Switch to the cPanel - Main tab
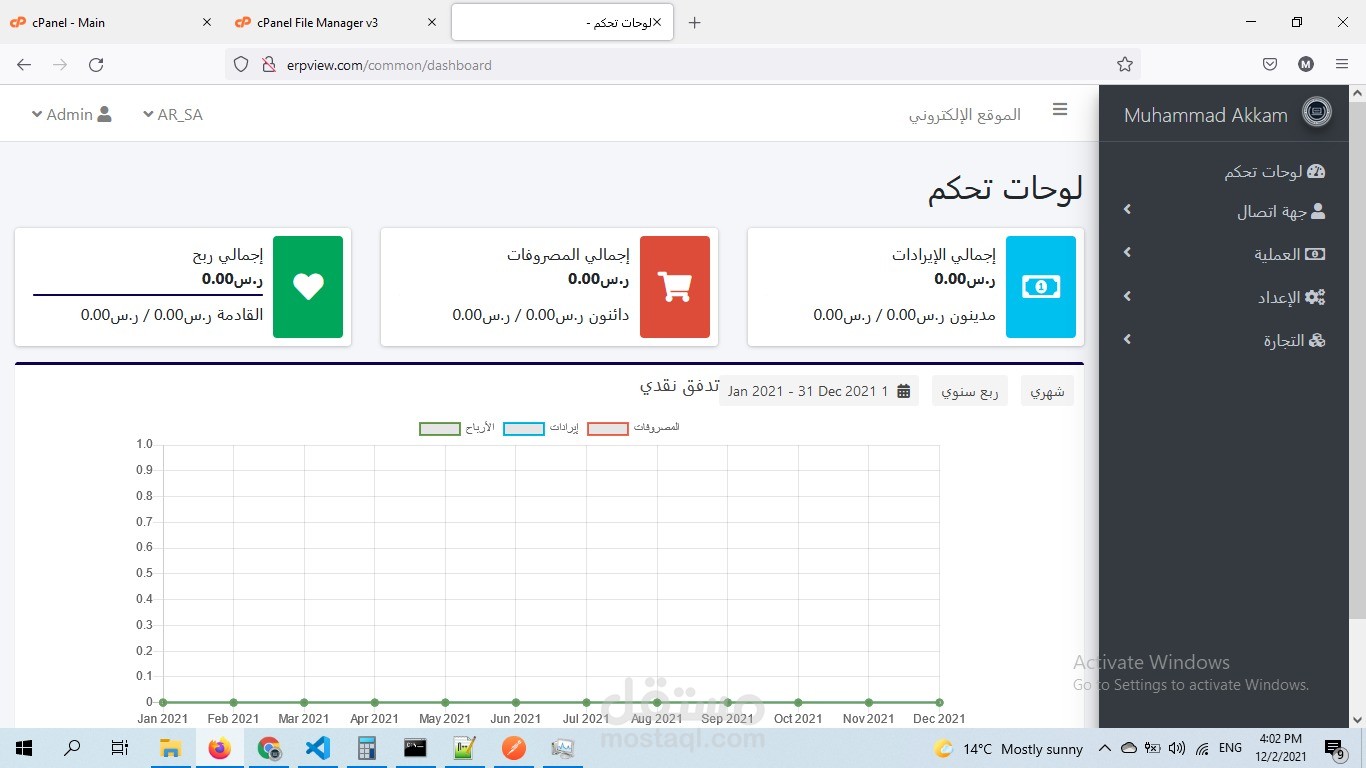 point(111,22)
